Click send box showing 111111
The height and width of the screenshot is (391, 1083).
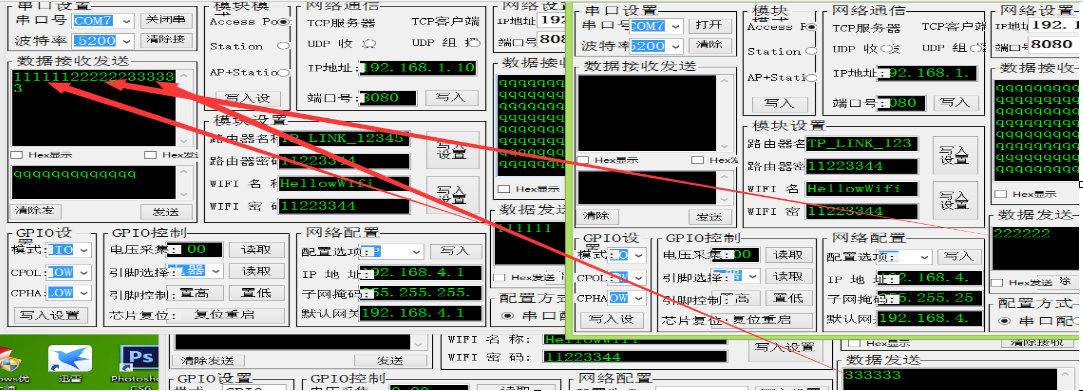pyautogui.click(x=530, y=243)
